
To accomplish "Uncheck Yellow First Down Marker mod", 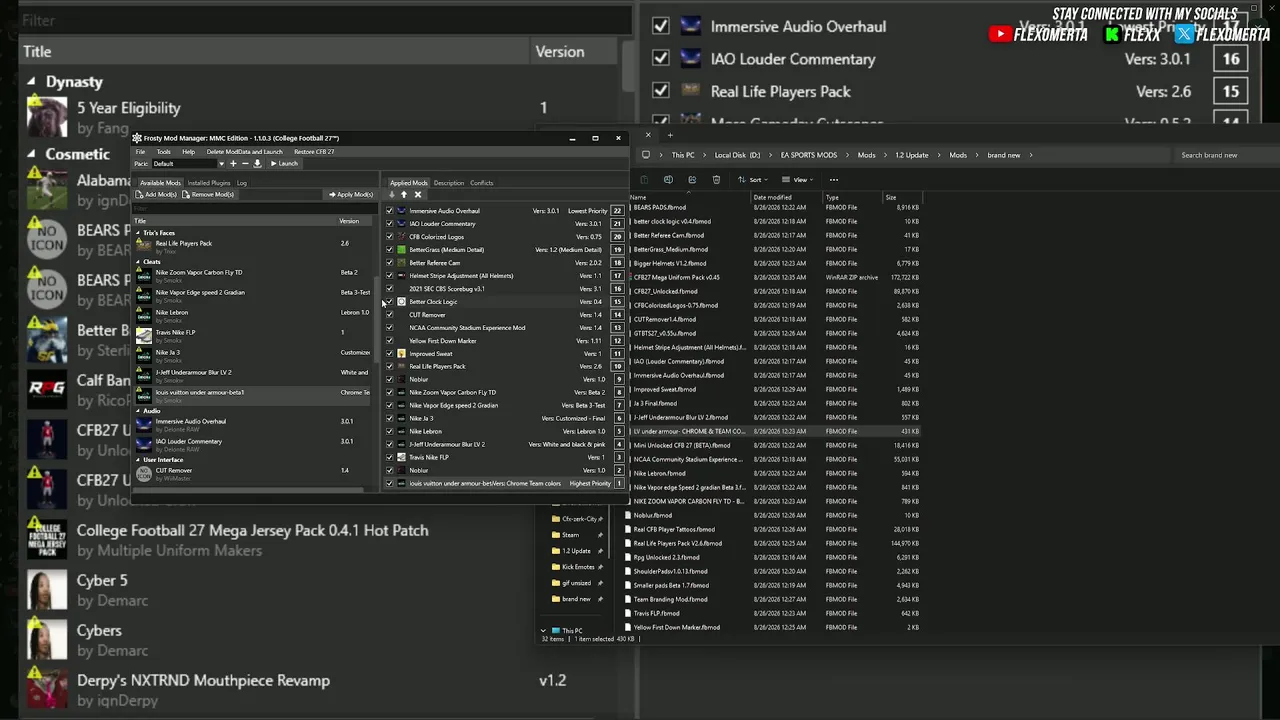I will pyautogui.click(x=390, y=341).
